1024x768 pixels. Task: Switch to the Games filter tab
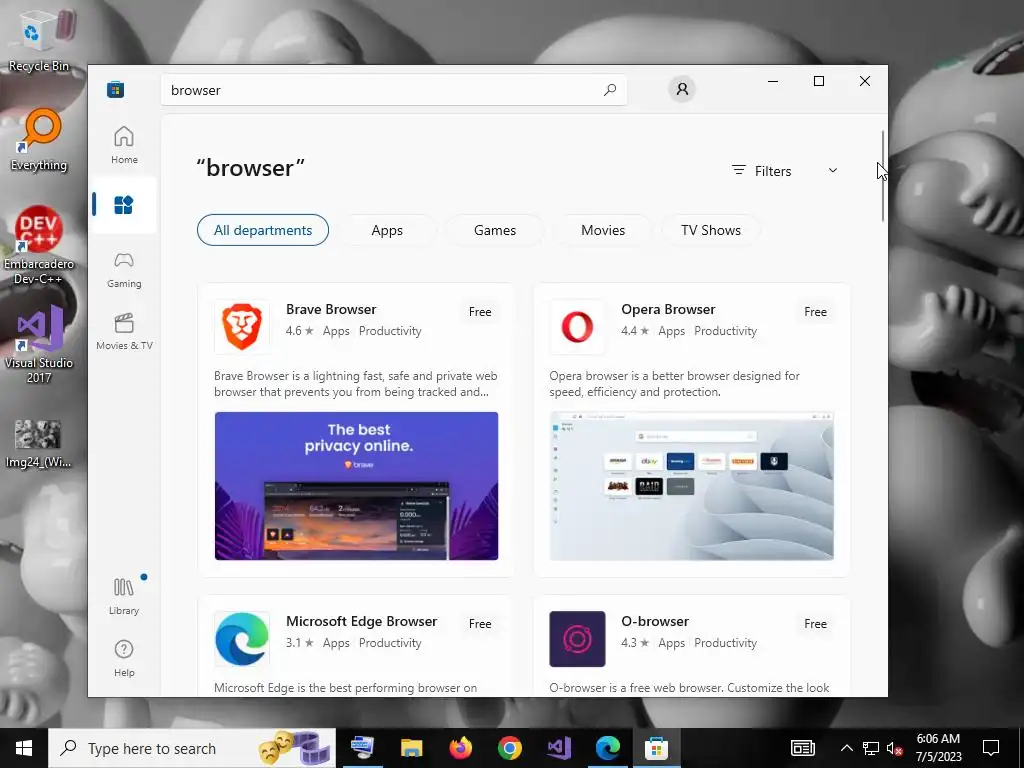495,230
